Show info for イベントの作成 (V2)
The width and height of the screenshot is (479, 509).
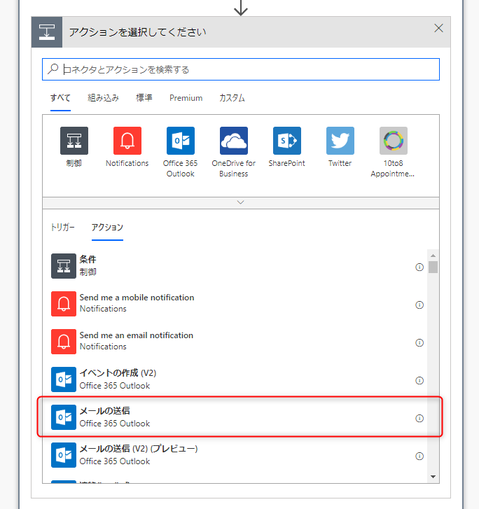click(x=419, y=380)
